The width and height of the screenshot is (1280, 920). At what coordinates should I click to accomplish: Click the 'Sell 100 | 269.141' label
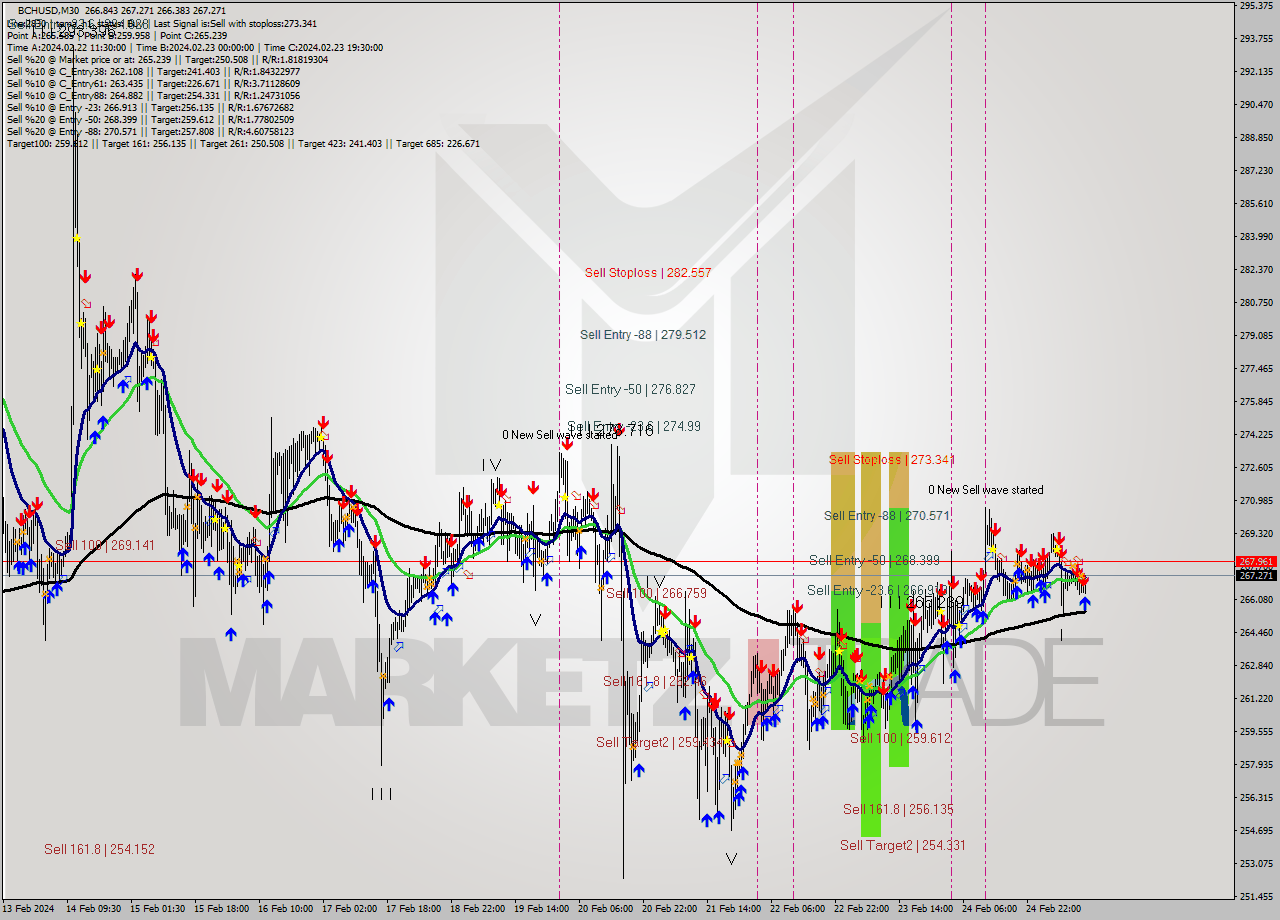pos(105,545)
